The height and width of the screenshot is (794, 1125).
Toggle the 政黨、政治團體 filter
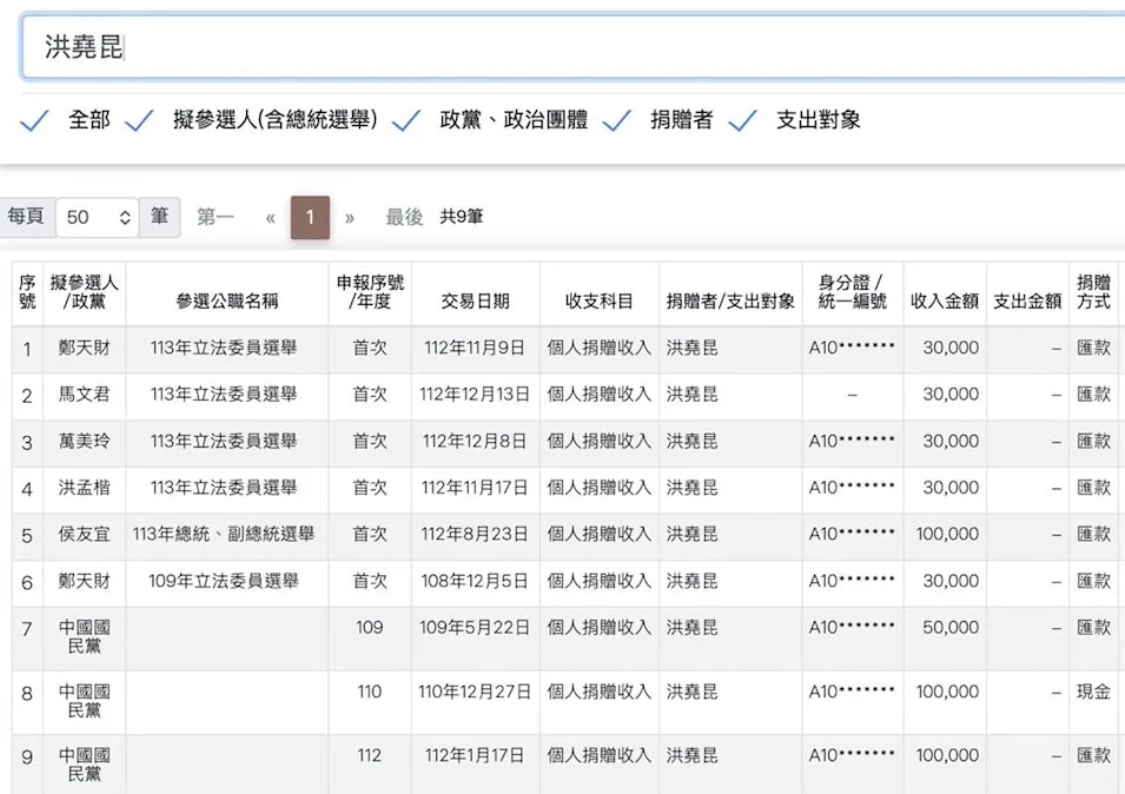click(x=406, y=120)
